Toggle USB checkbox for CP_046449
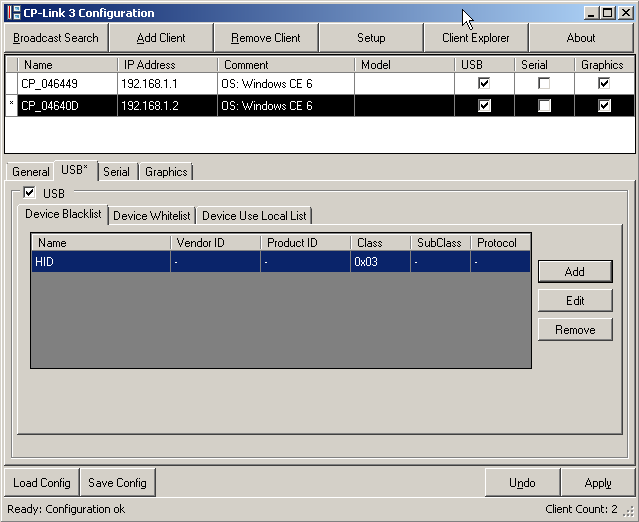Viewport: 639px width, 522px height. [x=484, y=84]
